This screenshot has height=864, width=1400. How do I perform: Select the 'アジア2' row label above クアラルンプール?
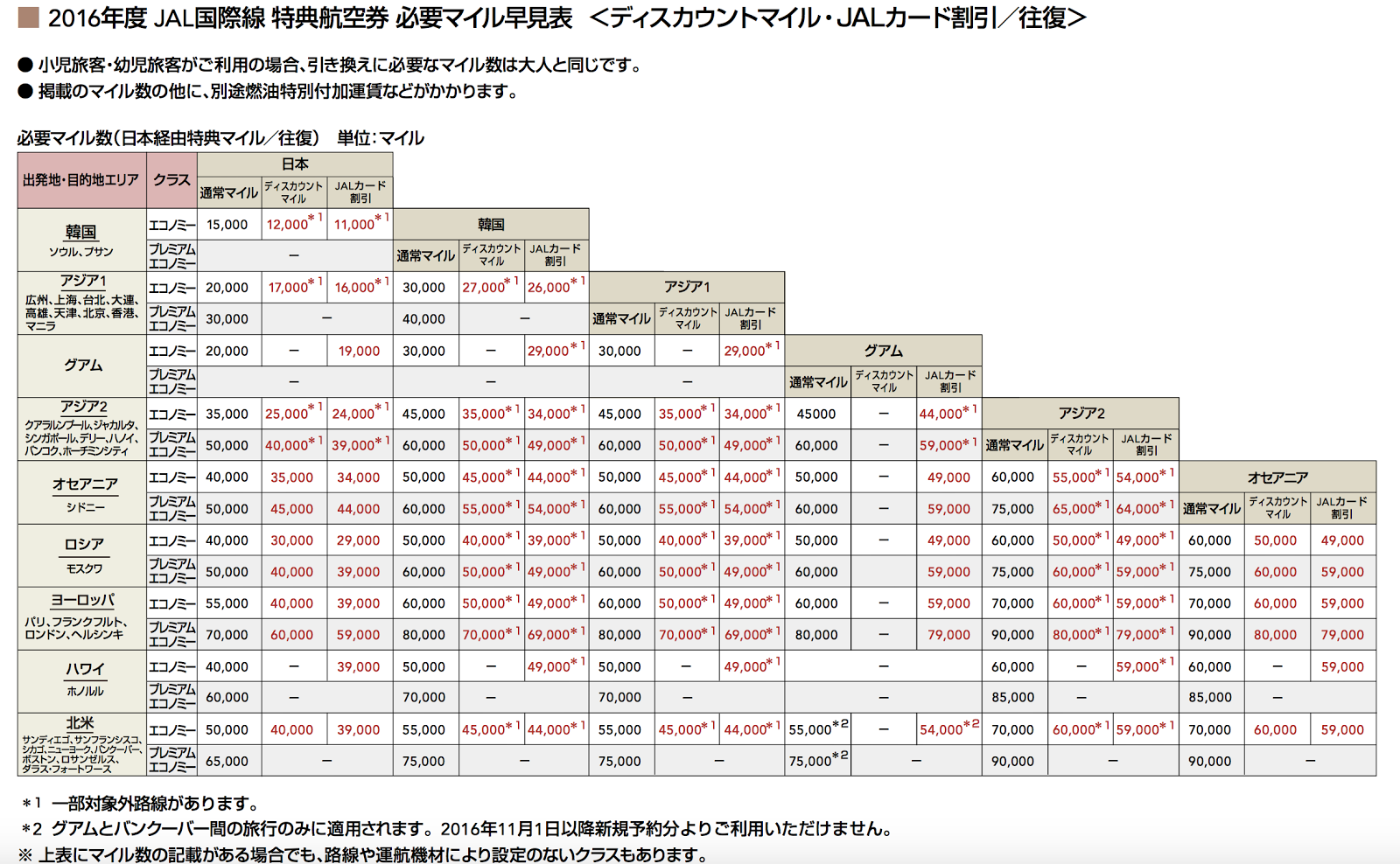click(83, 407)
